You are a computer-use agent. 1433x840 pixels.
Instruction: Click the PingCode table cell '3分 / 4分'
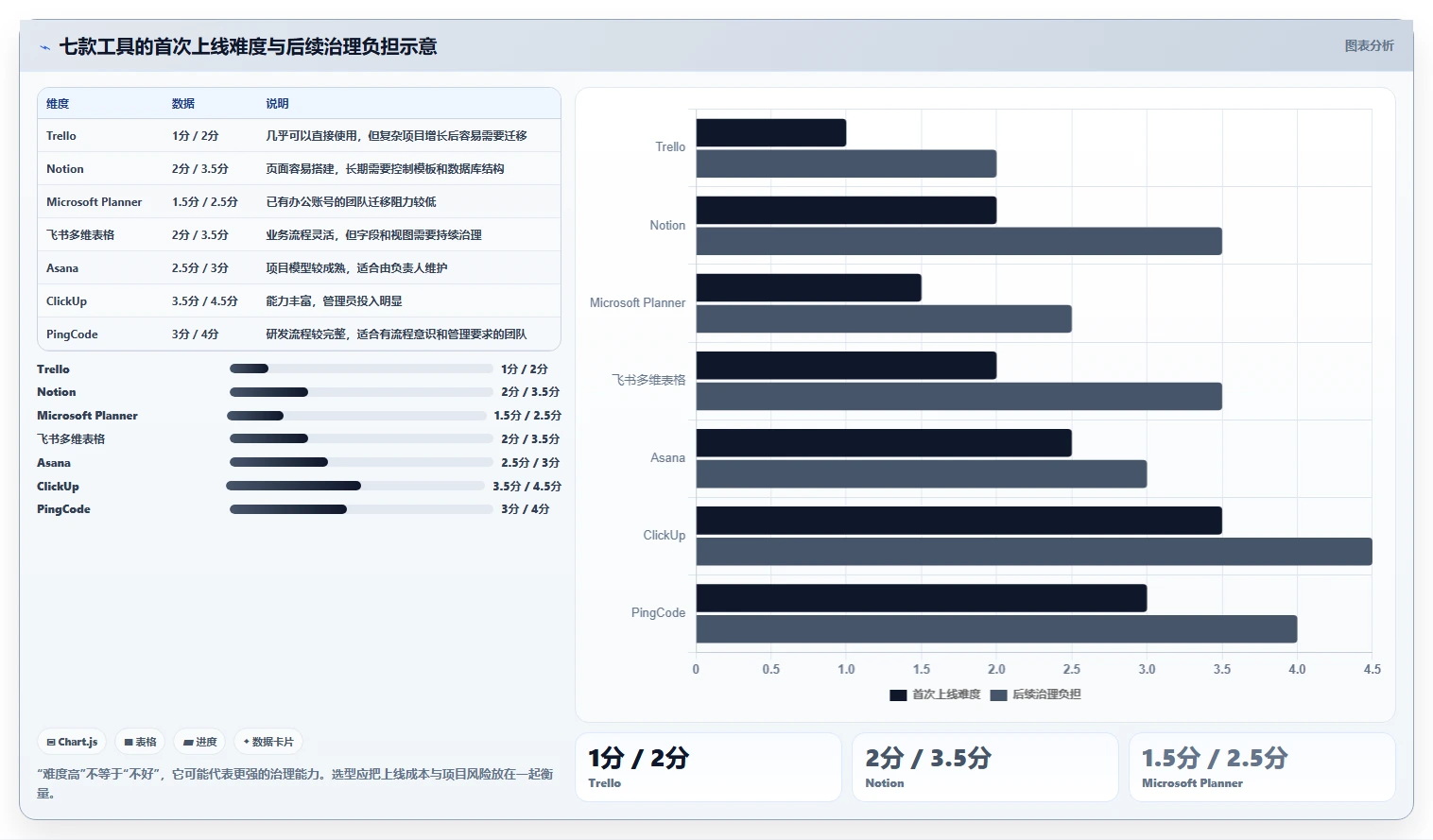pyautogui.click(x=196, y=334)
